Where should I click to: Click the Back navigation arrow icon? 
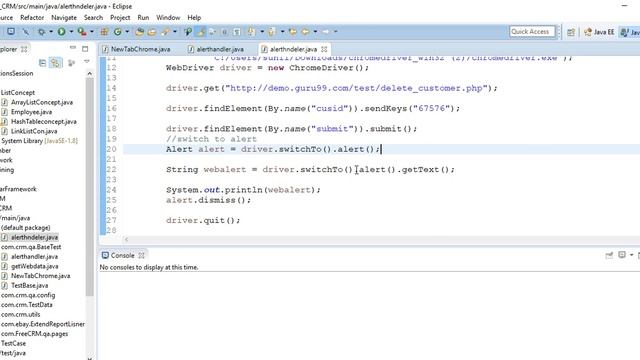[x=305, y=31]
